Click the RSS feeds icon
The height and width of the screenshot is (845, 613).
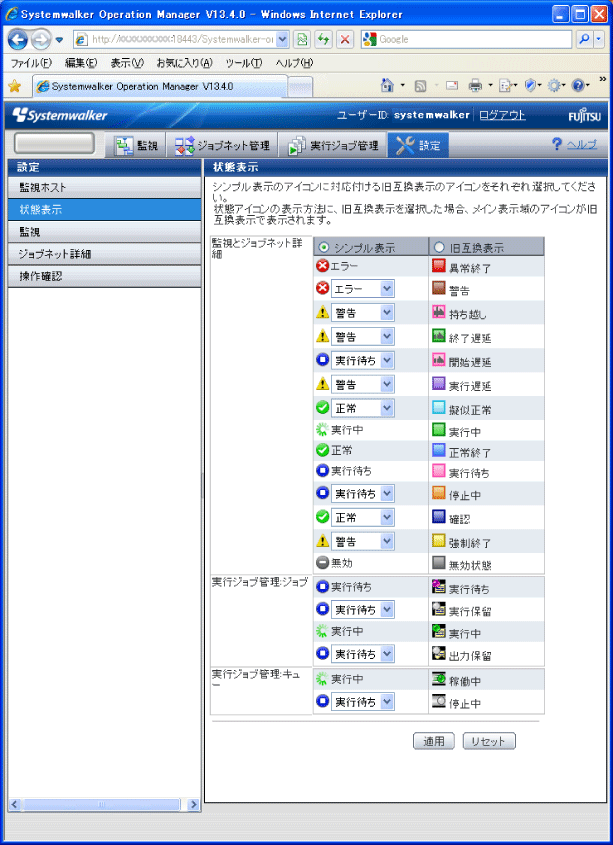421,85
